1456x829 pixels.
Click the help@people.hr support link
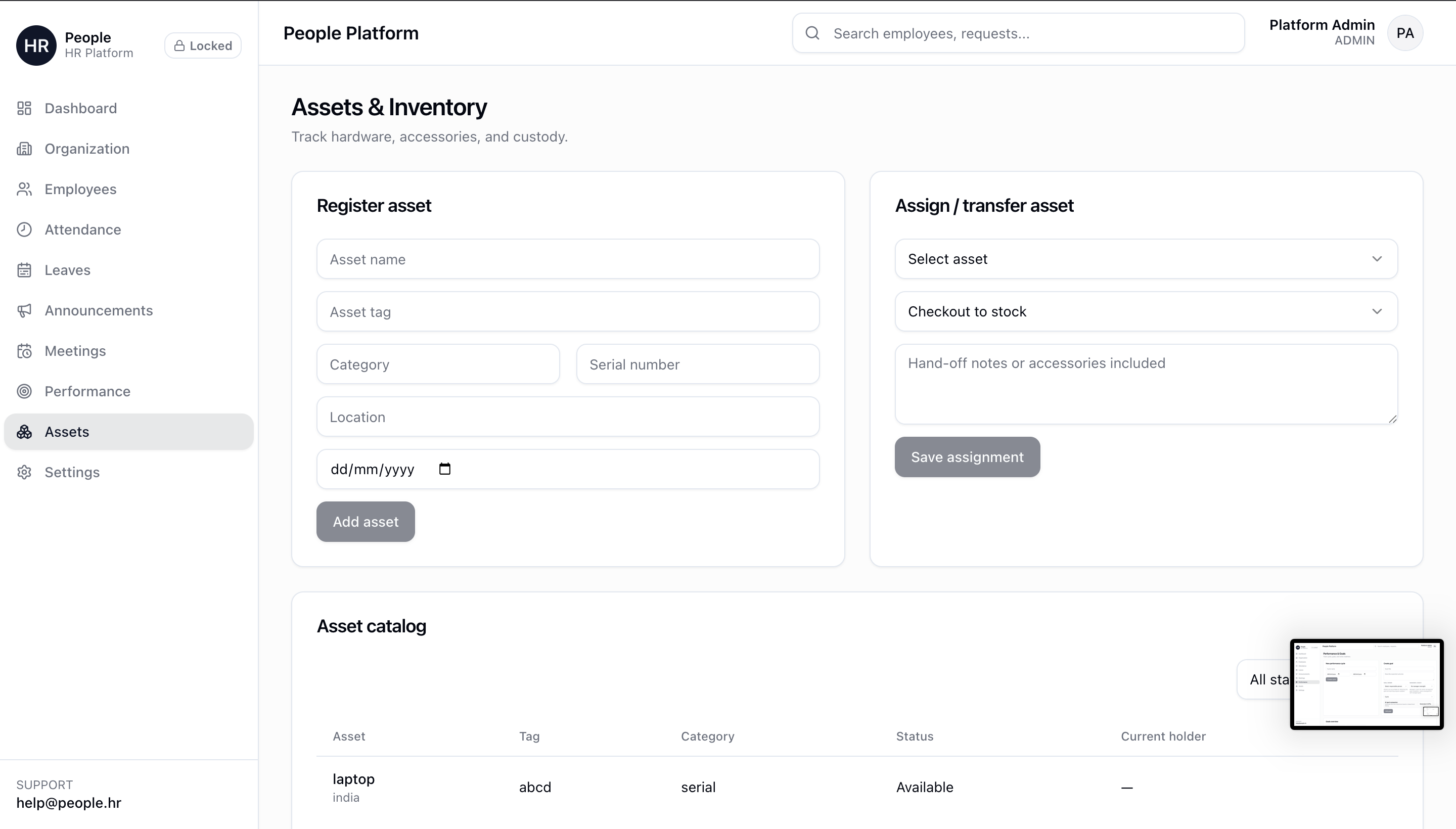coord(69,803)
